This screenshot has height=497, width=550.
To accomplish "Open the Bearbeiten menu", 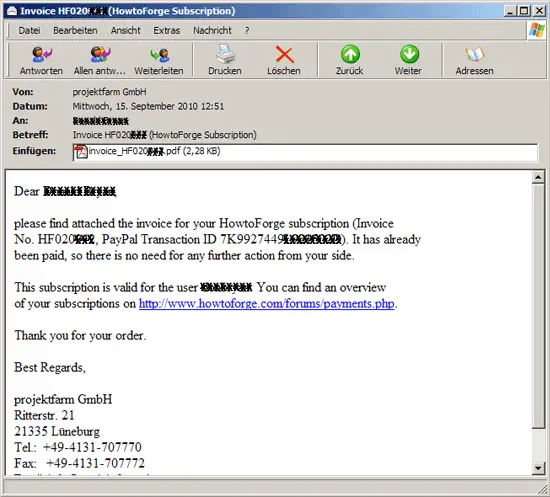I will coord(75,31).
